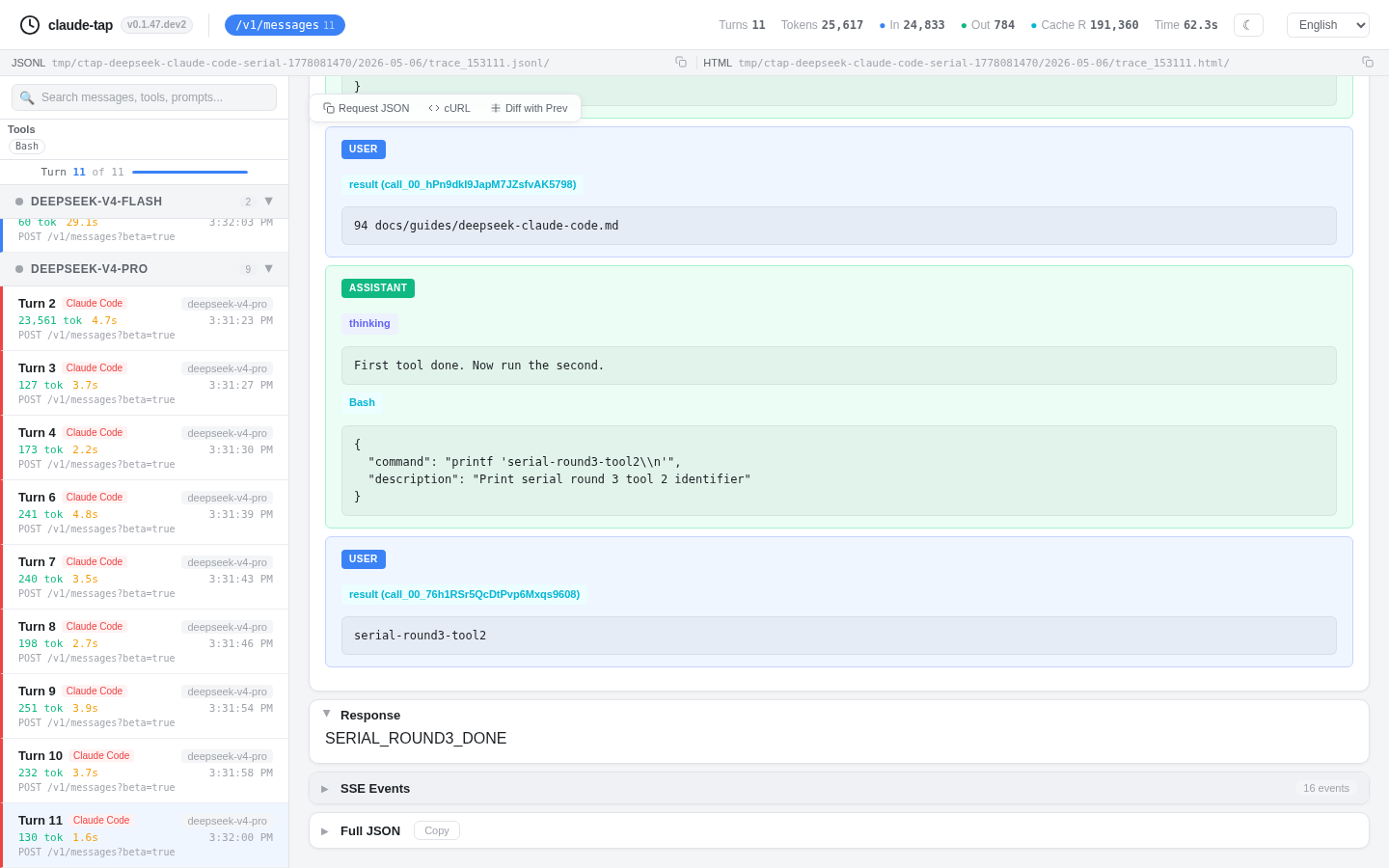Click result call_00_76h1RSr5QcDtPvp6Mxqs9608 label
The image size is (1389, 868).
coord(465,595)
